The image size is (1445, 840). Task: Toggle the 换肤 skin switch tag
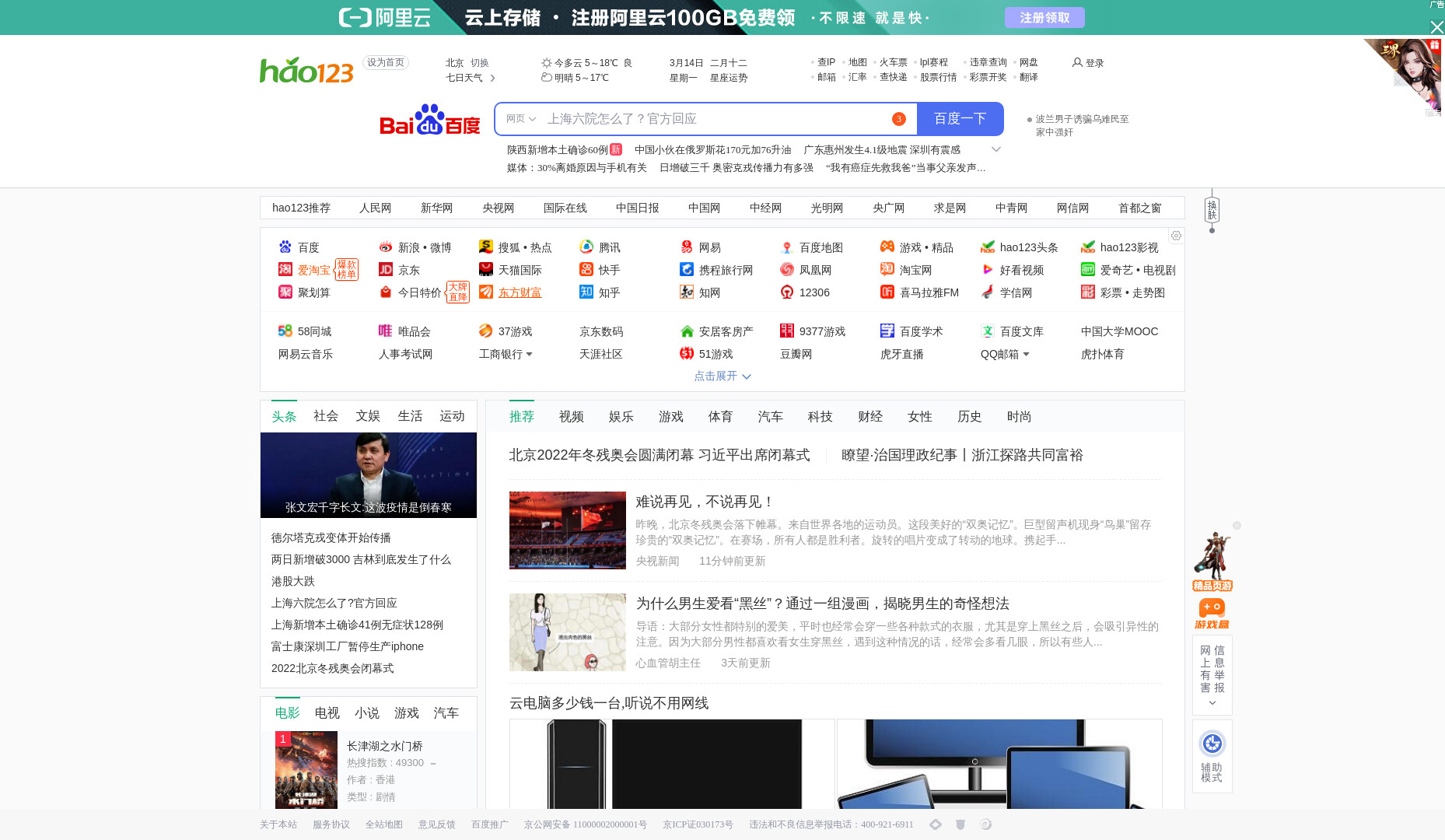pos(1212,210)
